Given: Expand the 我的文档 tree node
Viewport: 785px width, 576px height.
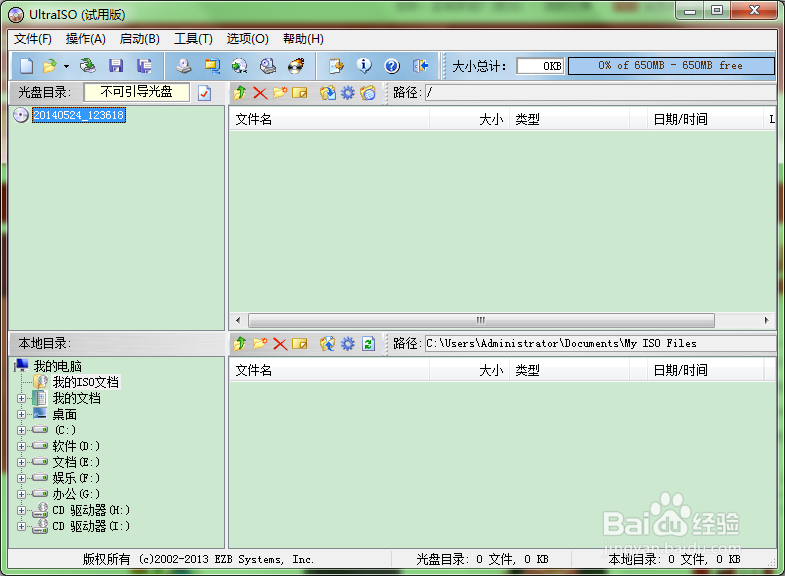Looking at the screenshot, I should (21, 399).
